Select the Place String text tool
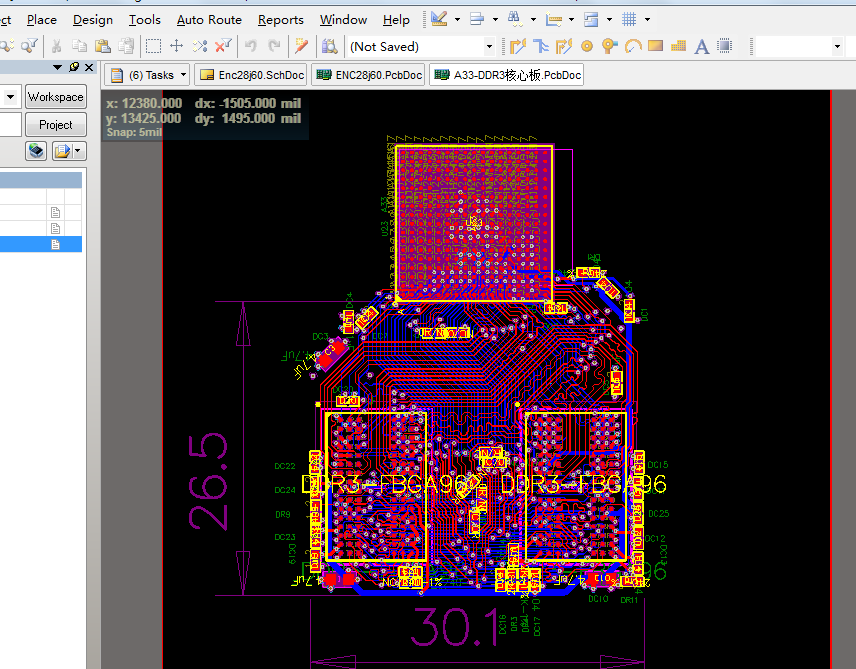 click(x=702, y=46)
